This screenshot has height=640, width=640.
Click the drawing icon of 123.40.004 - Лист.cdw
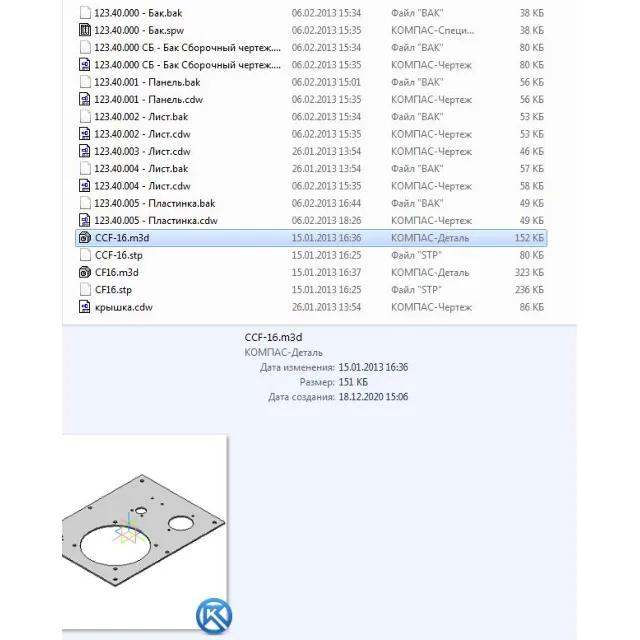85,186
